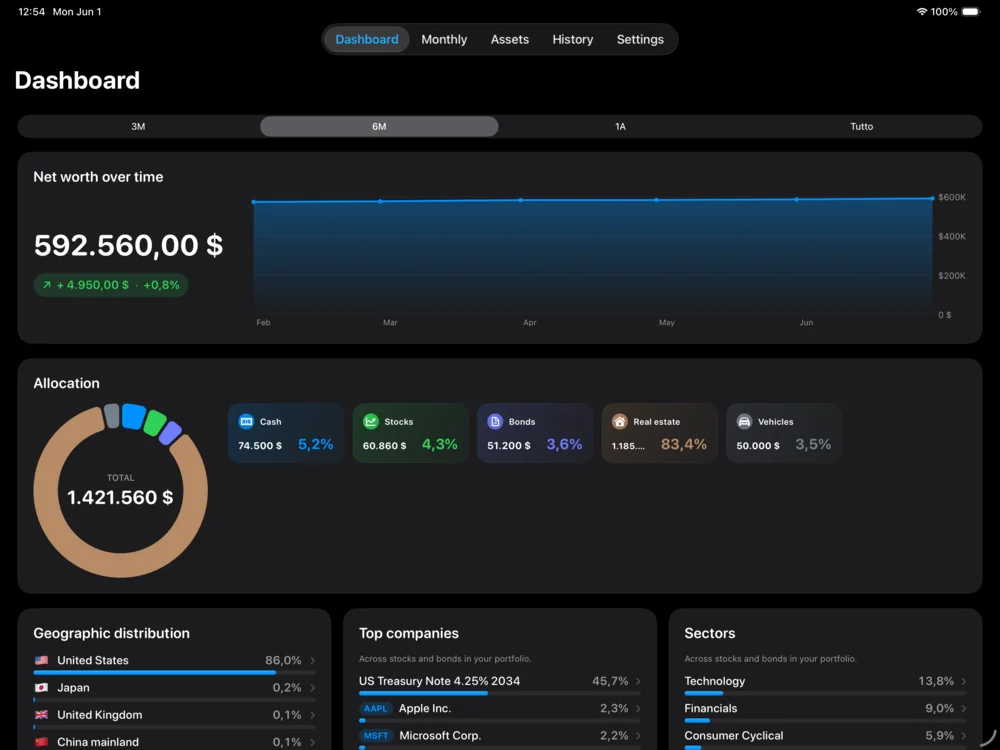Open the Real estate allocation card
The height and width of the screenshot is (750, 1000).
pos(659,433)
